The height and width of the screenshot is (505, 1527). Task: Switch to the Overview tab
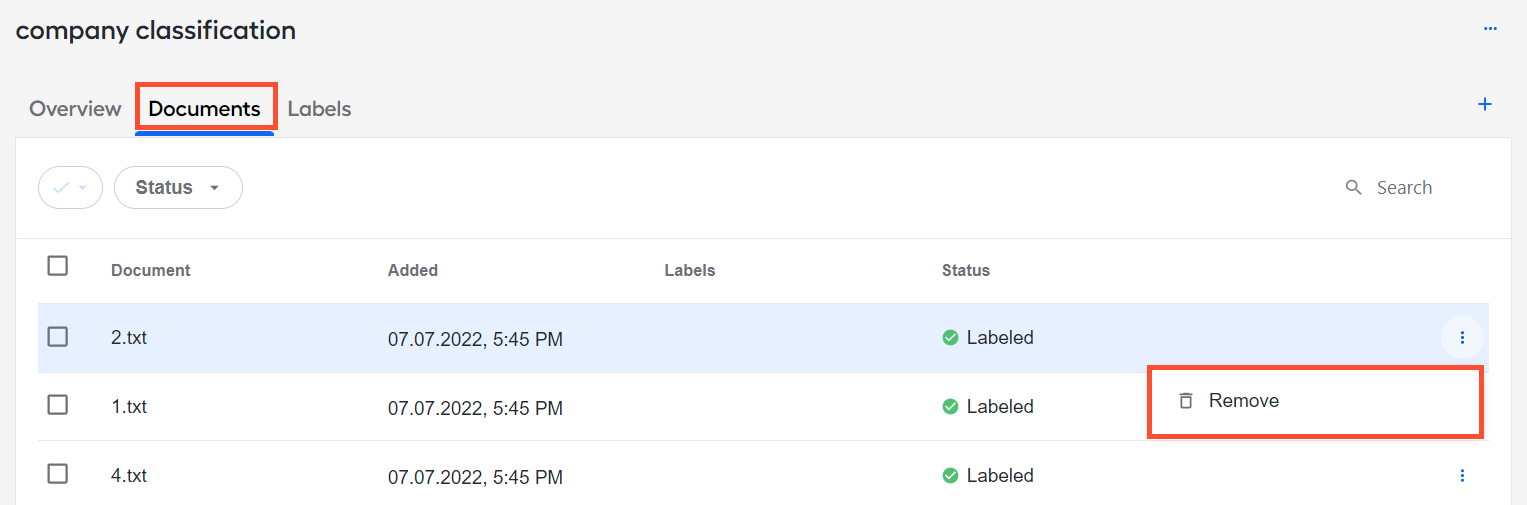coord(75,108)
